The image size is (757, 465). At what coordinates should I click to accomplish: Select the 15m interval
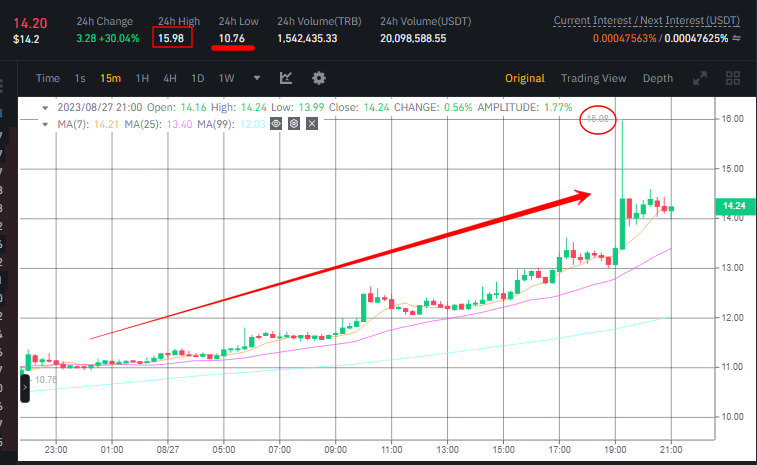click(x=111, y=78)
